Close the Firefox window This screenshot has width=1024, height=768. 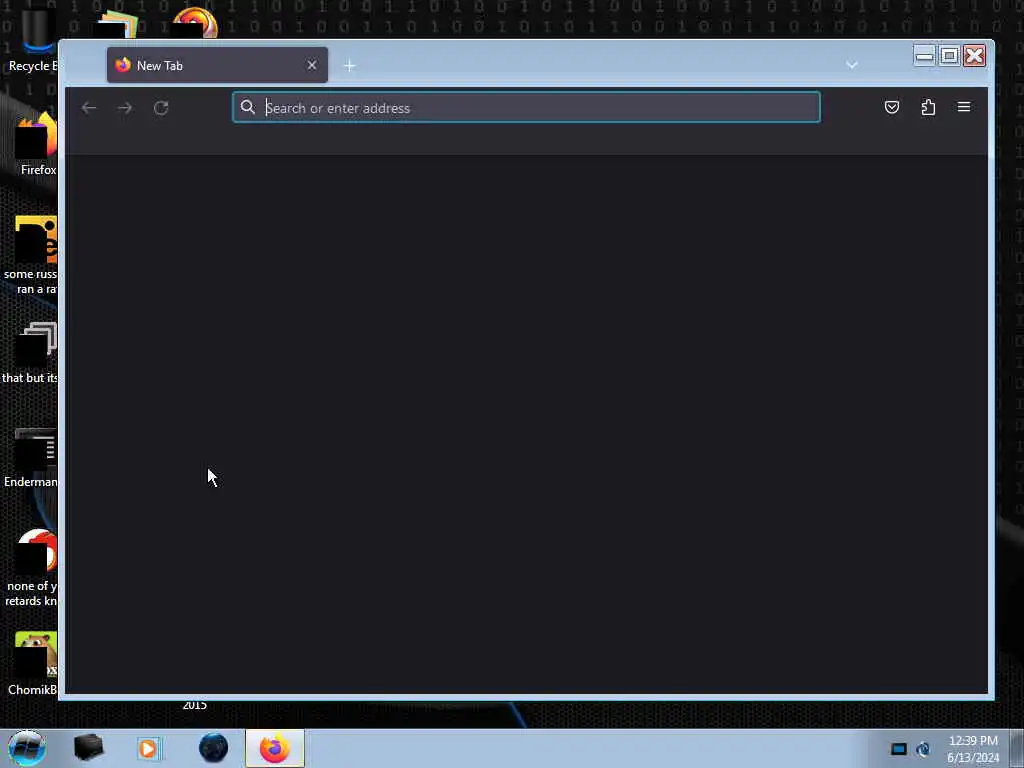tap(974, 56)
